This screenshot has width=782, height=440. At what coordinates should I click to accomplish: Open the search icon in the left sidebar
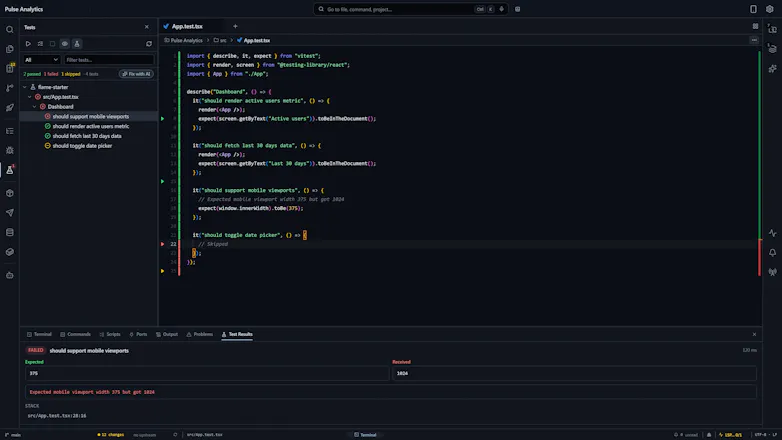pos(9,29)
